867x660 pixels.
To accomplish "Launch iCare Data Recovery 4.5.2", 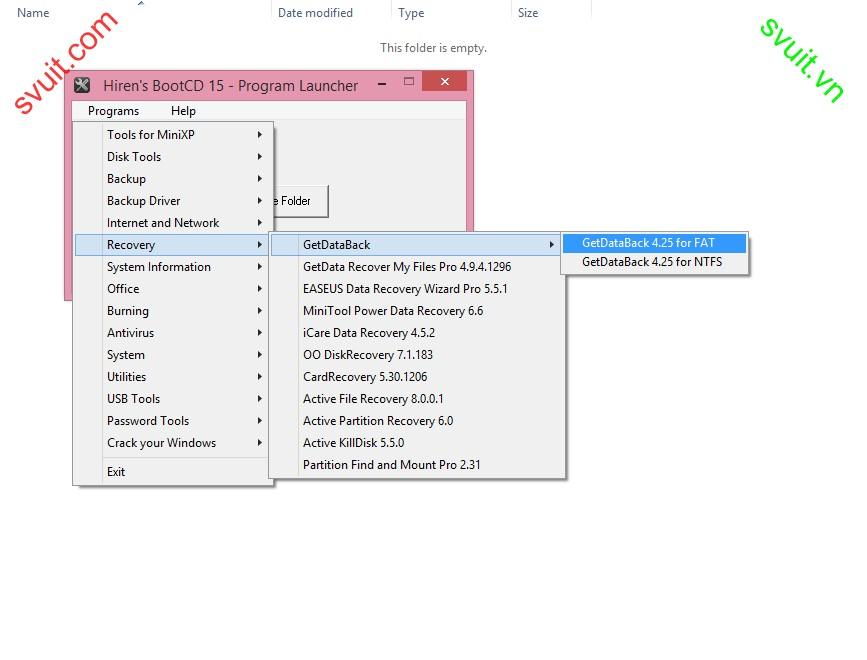I will click(417, 333).
